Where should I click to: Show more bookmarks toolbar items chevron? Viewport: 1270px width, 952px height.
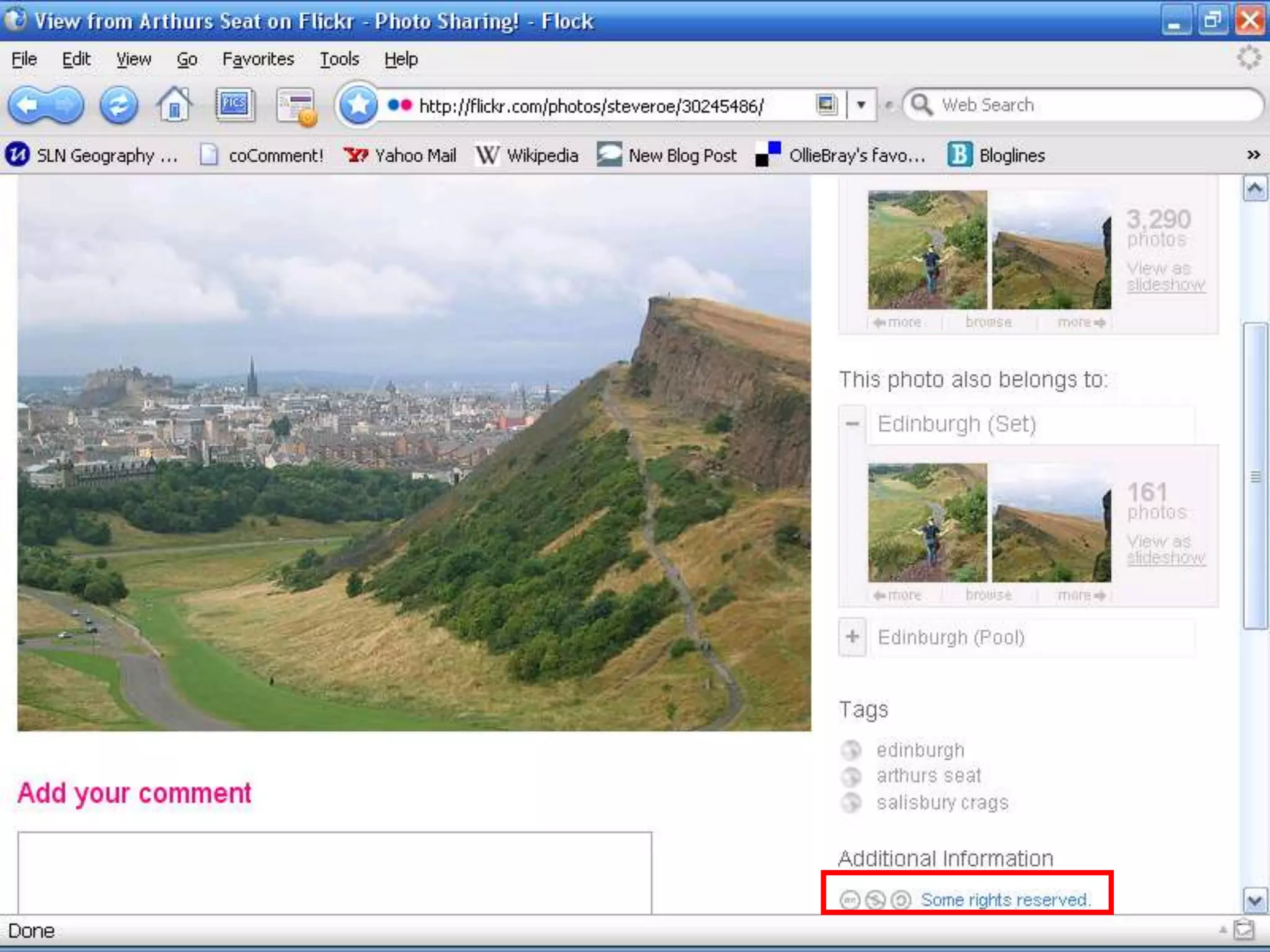point(1253,155)
